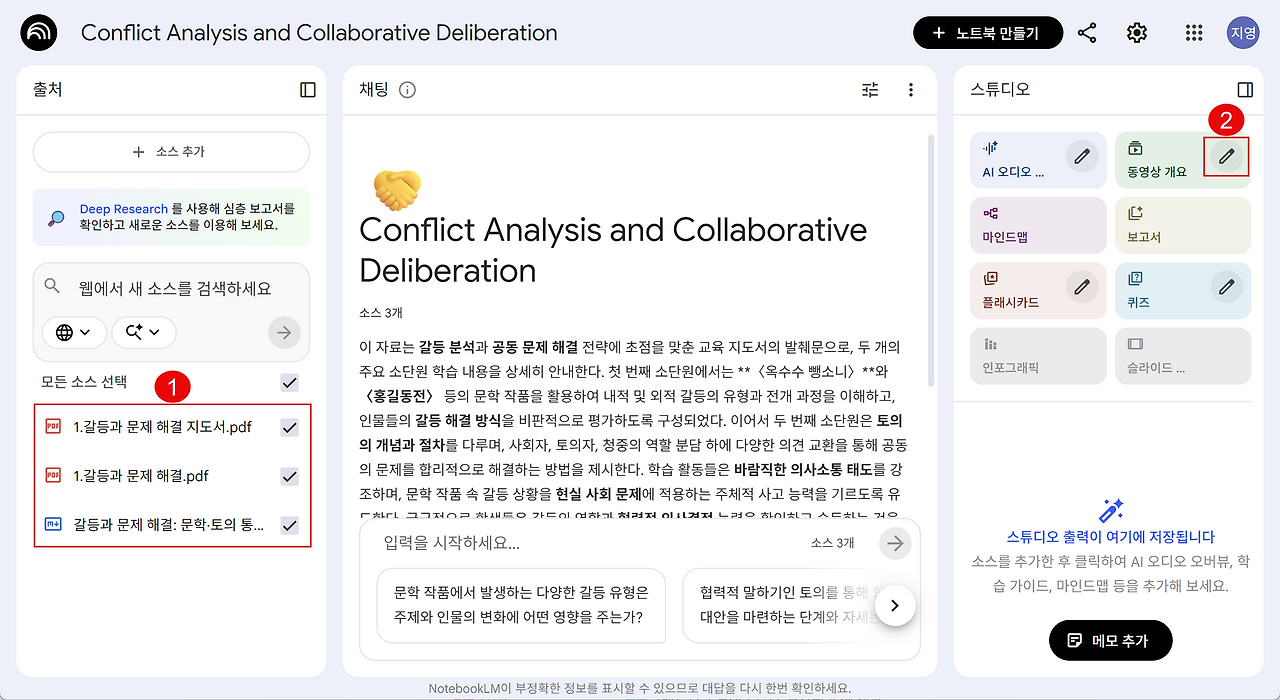Click the PDF icon of 1.갈등과 문제 해결 지도서.pdf

click(53, 426)
